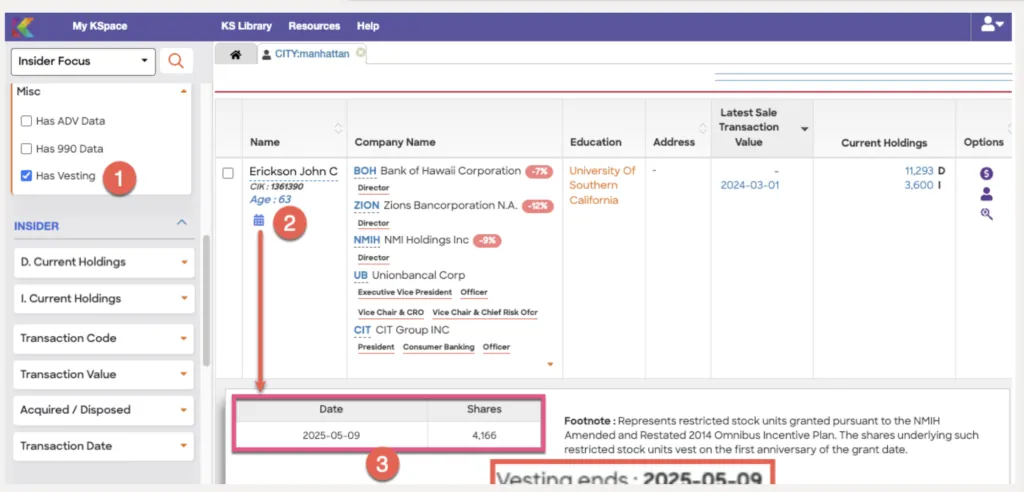This screenshot has height=492, width=1024.
Task: Expand the Acquired / Disposed filter
Action: [104, 410]
